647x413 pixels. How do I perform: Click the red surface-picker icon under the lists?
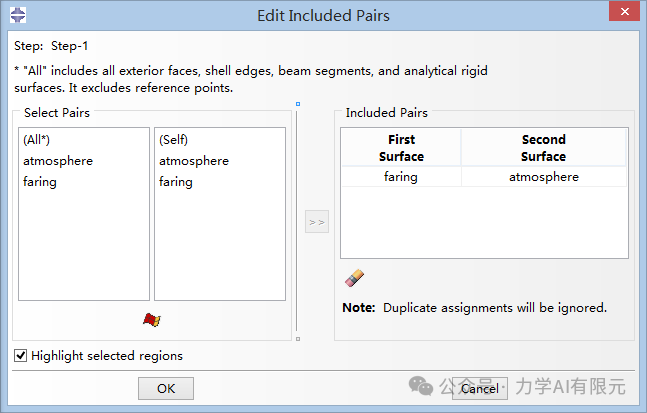click(152, 320)
